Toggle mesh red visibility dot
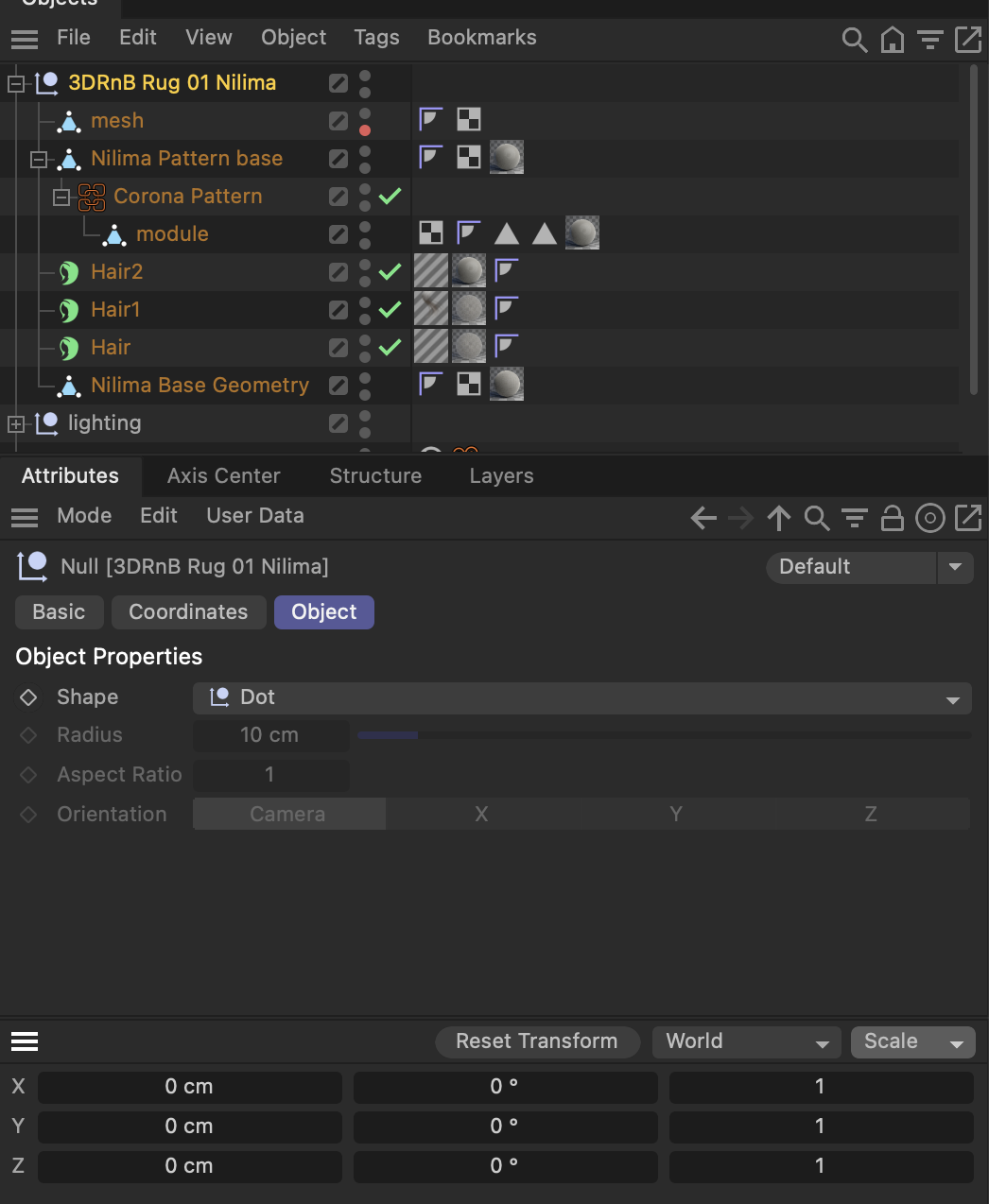Viewport: 989px width, 1204px height. pos(365,130)
